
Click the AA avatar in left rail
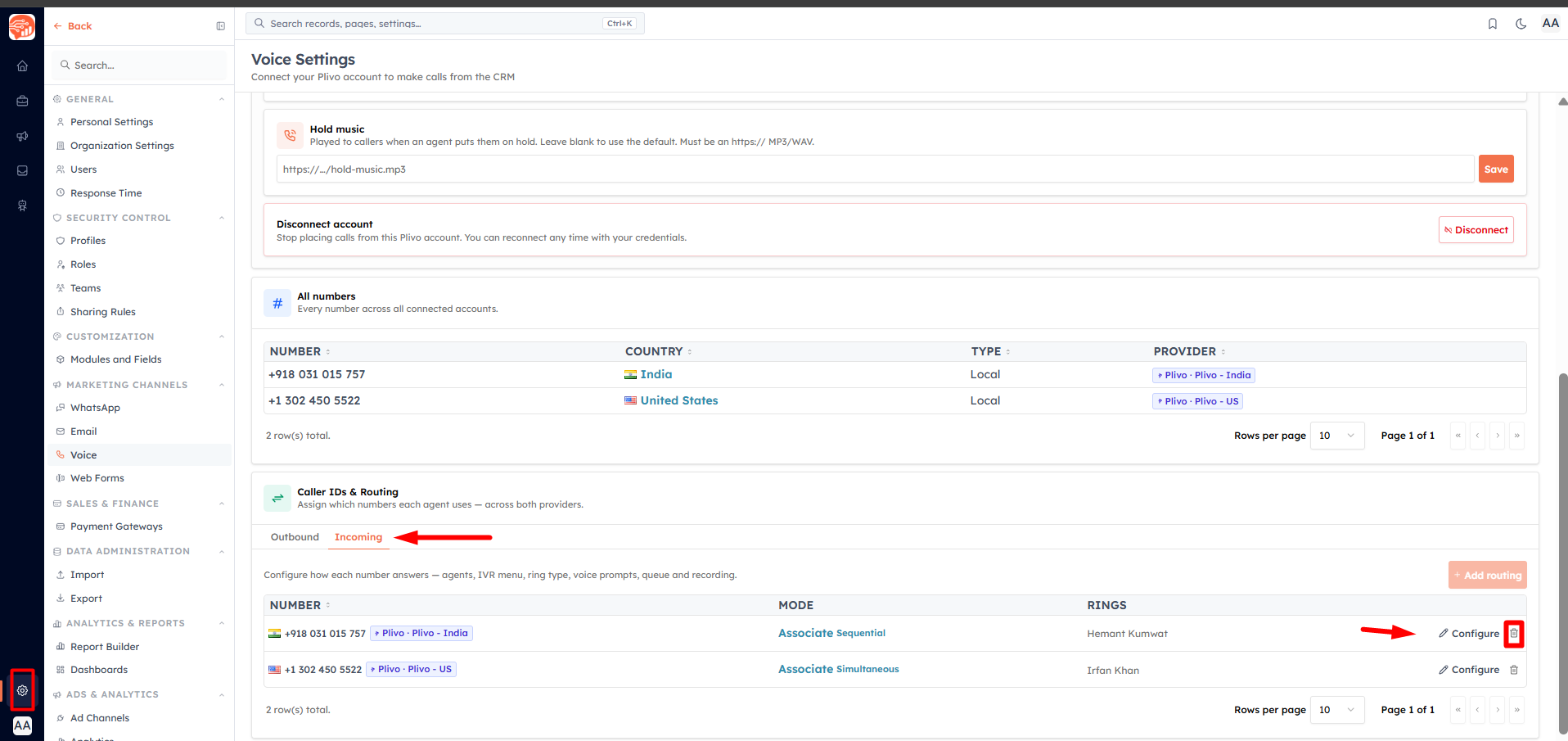click(22, 725)
